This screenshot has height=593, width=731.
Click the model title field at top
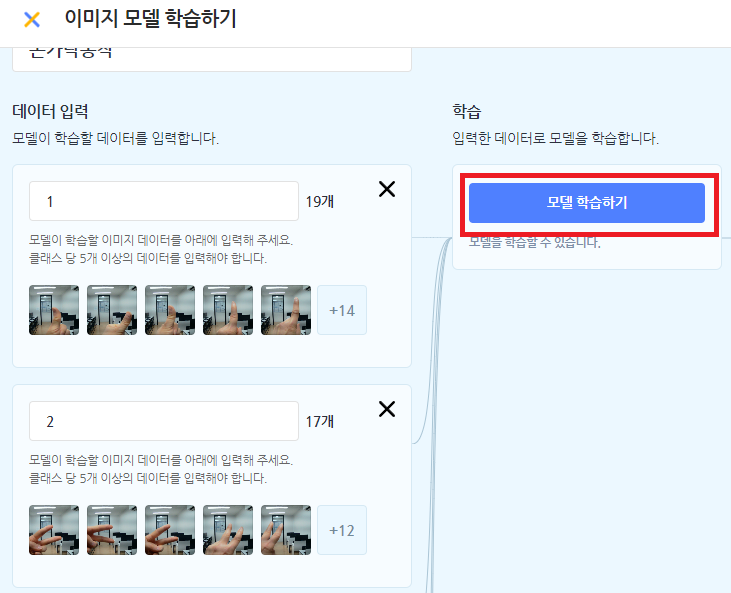[212, 59]
